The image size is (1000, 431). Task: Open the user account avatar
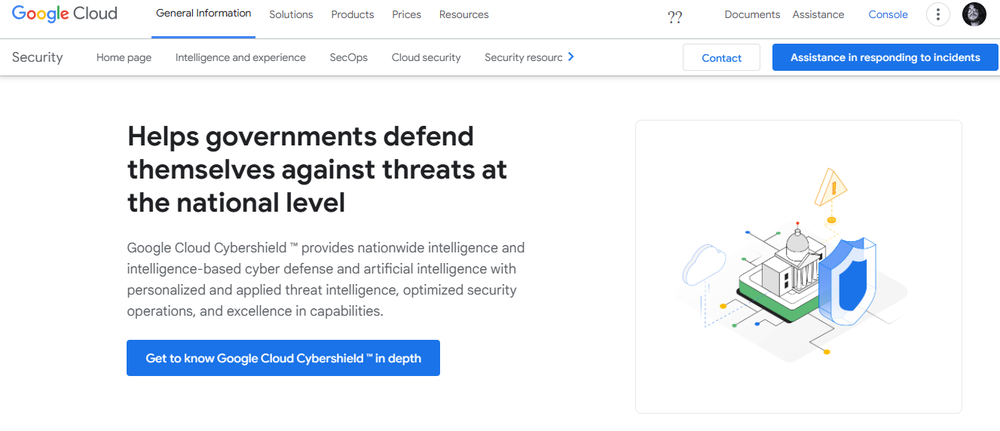point(974,15)
